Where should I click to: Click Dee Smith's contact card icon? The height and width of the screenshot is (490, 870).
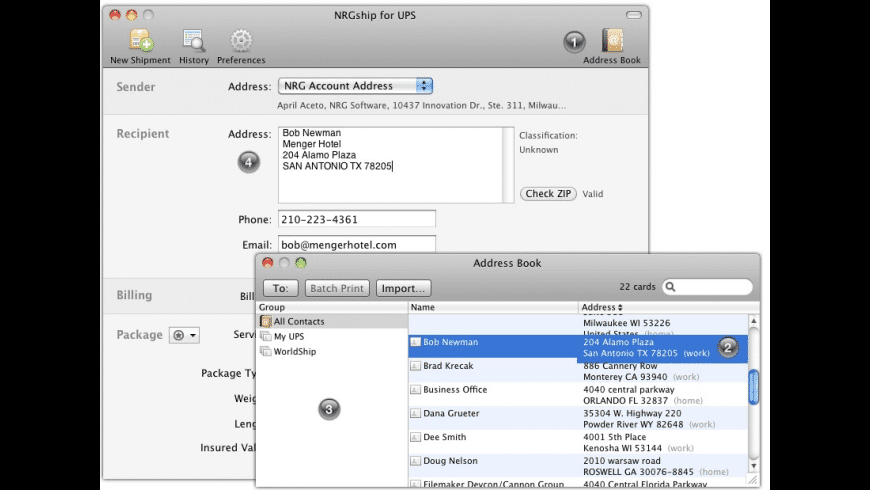(x=415, y=437)
